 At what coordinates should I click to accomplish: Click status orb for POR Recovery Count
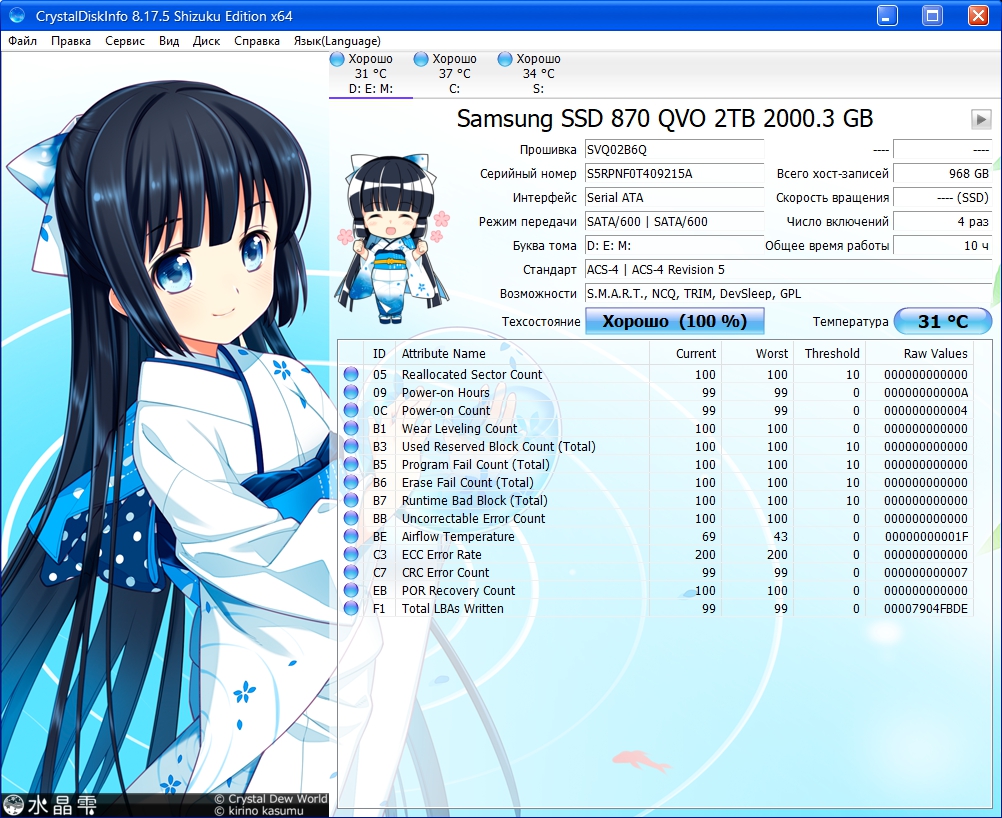(x=351, y=590)
